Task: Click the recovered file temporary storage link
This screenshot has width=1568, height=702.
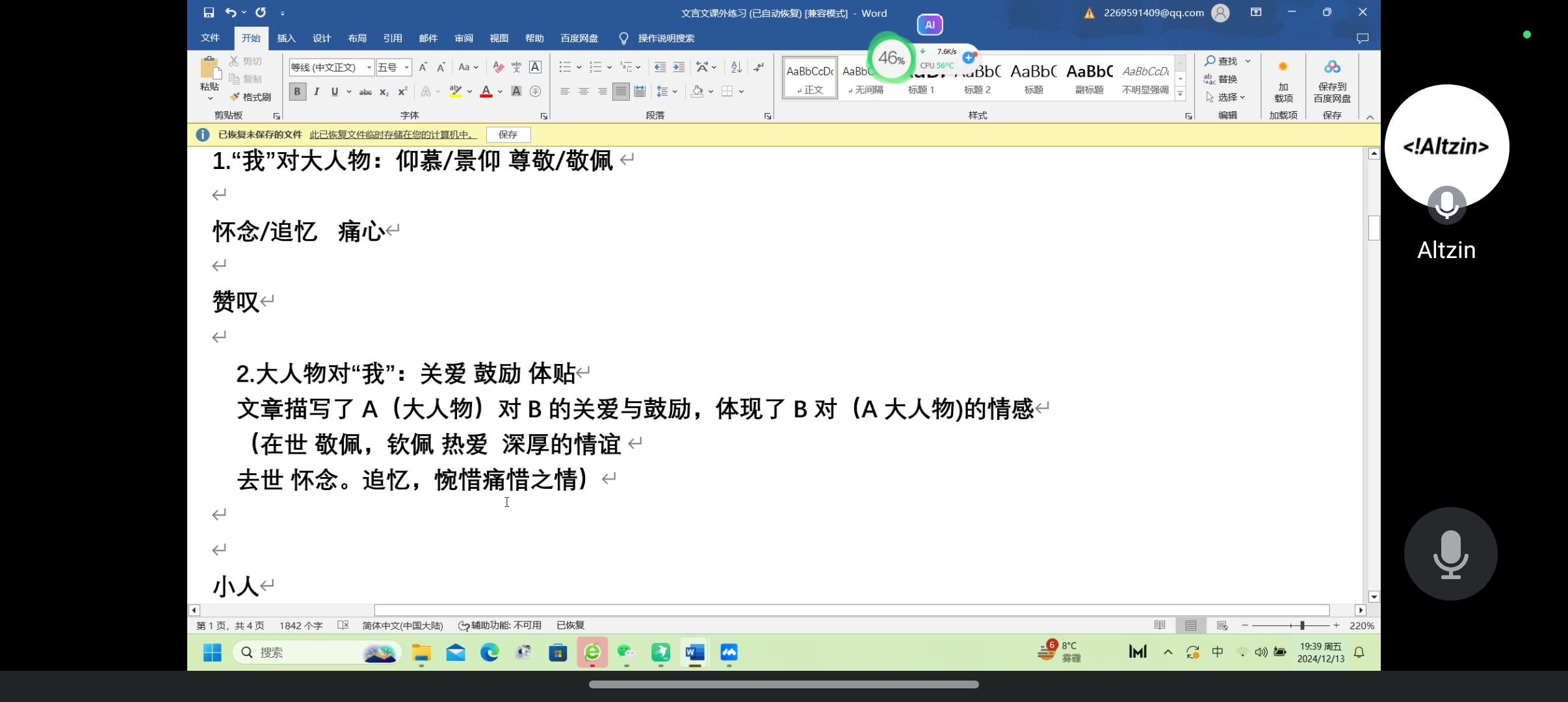Action: click(x=393, y=135)
